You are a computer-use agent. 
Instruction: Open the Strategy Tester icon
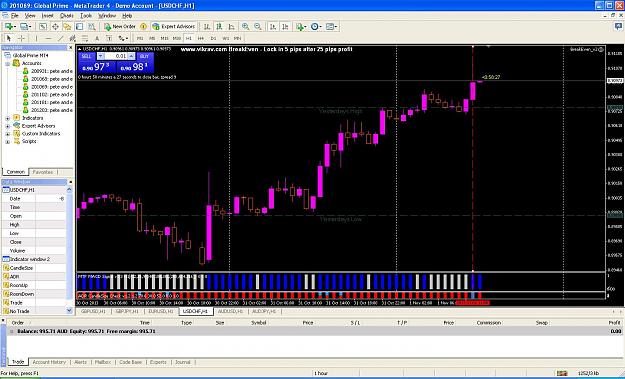pos(92,26)
